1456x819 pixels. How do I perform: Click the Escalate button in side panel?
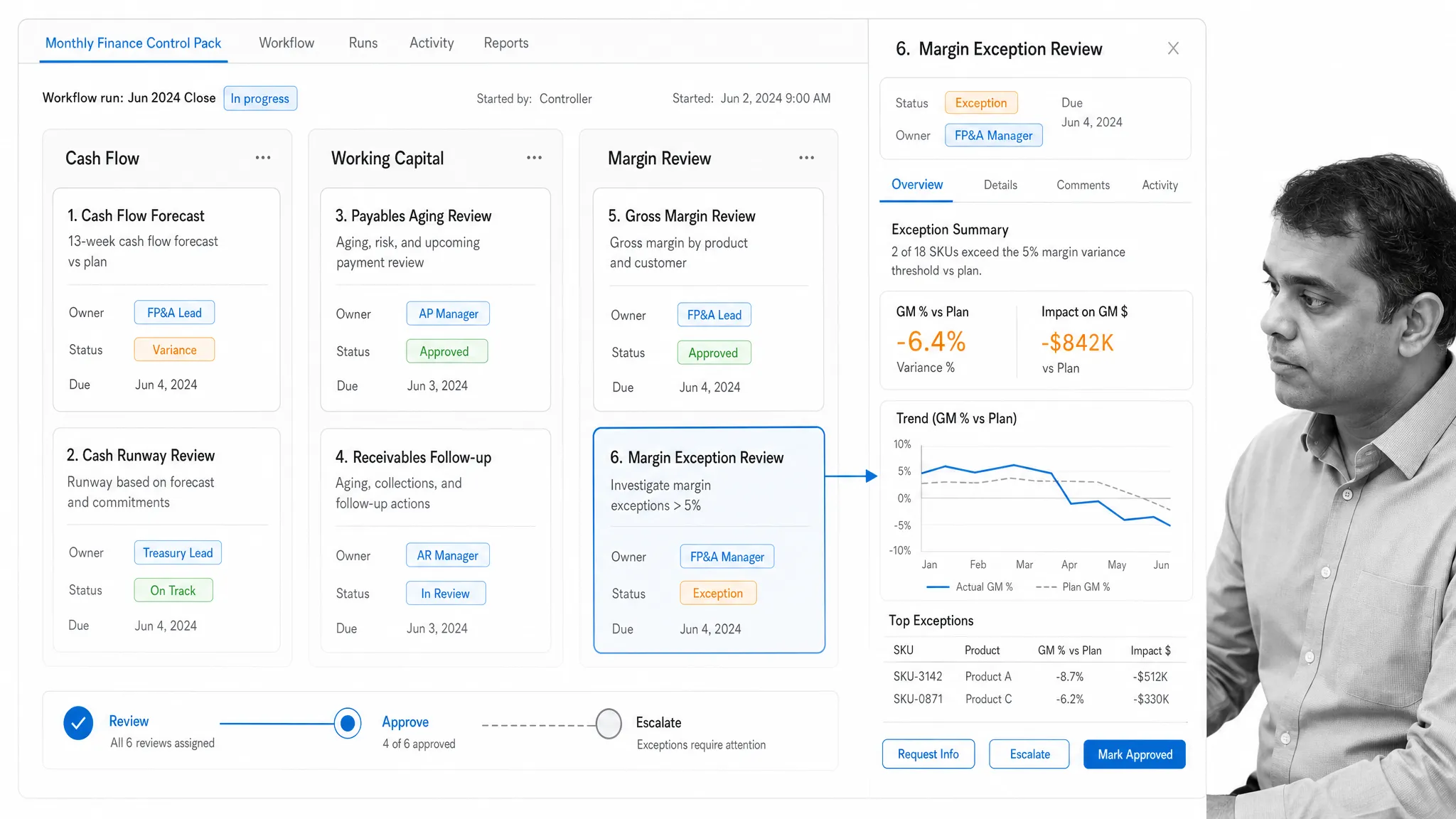pyautogui.click(x=1029, y=754)
